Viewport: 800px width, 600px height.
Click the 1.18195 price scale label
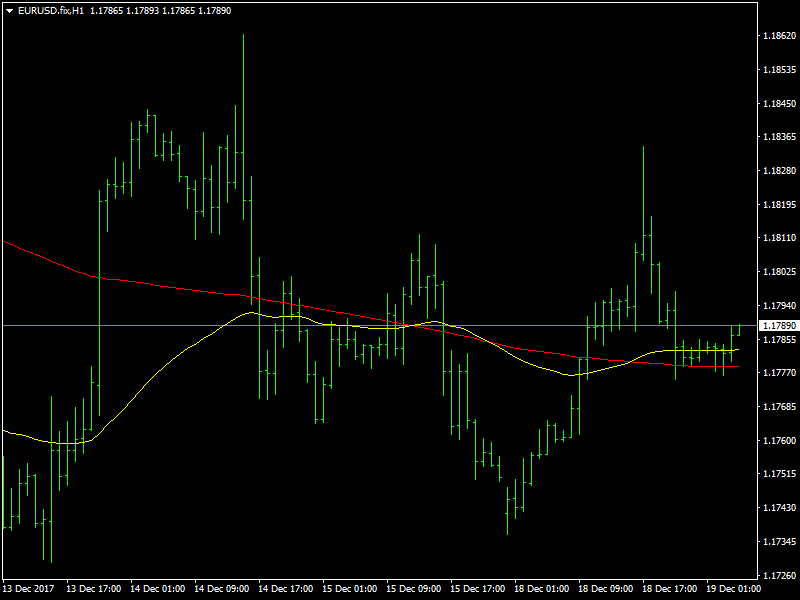pyautogui.click(x=779, y=205)
